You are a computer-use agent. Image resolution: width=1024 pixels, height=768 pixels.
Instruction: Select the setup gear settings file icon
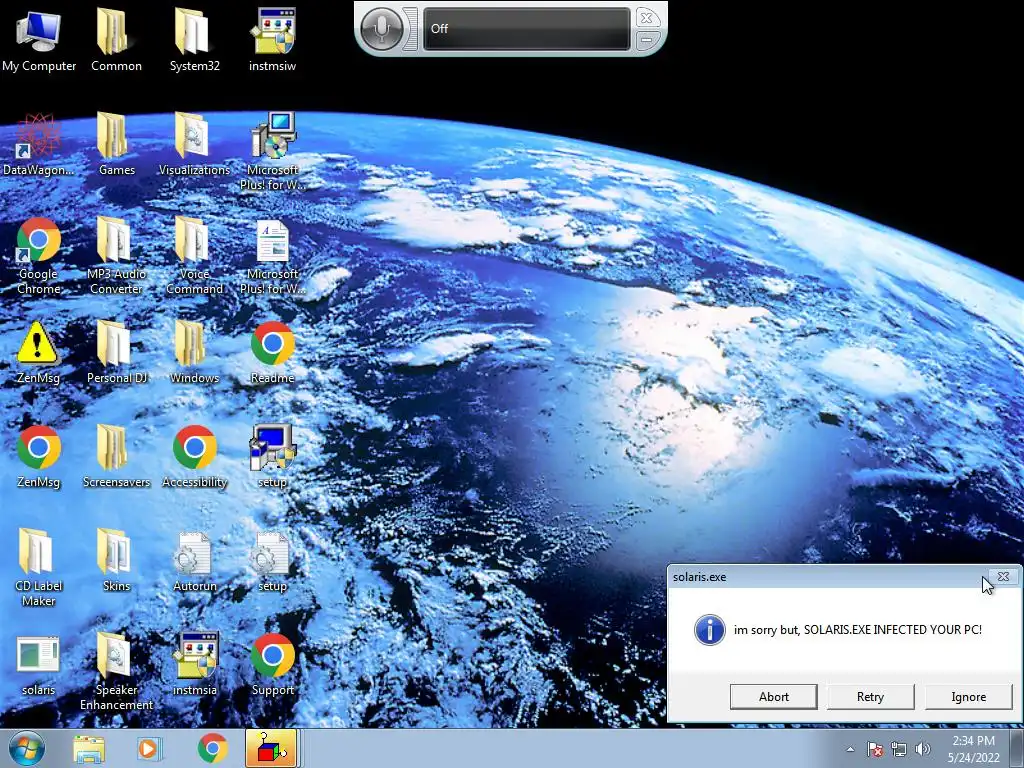click(x=272, y=560)
